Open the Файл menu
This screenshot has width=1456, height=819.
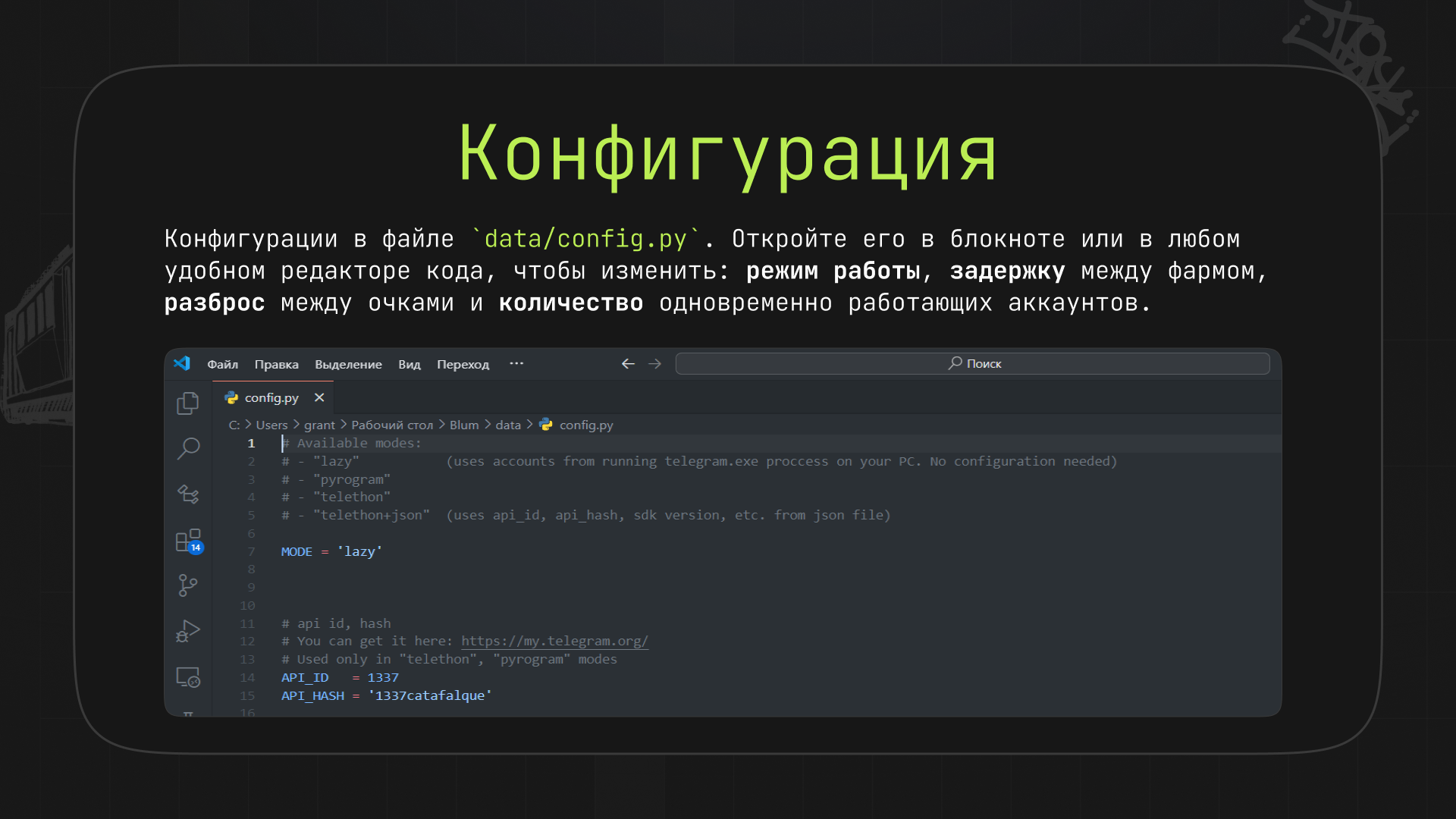pos(222,364)
